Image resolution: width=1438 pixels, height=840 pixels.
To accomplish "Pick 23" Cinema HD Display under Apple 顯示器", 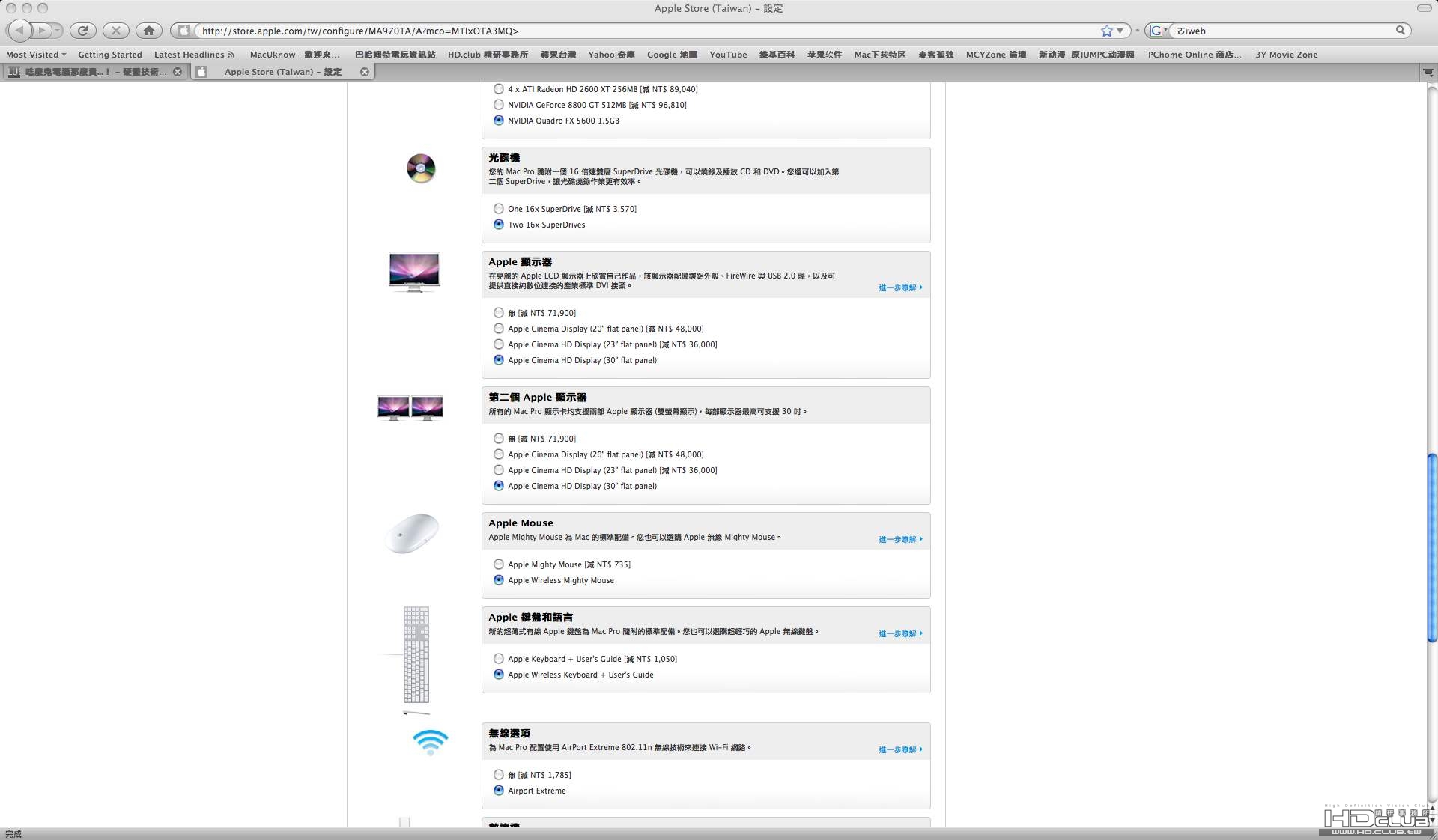I will pos(498,344).
